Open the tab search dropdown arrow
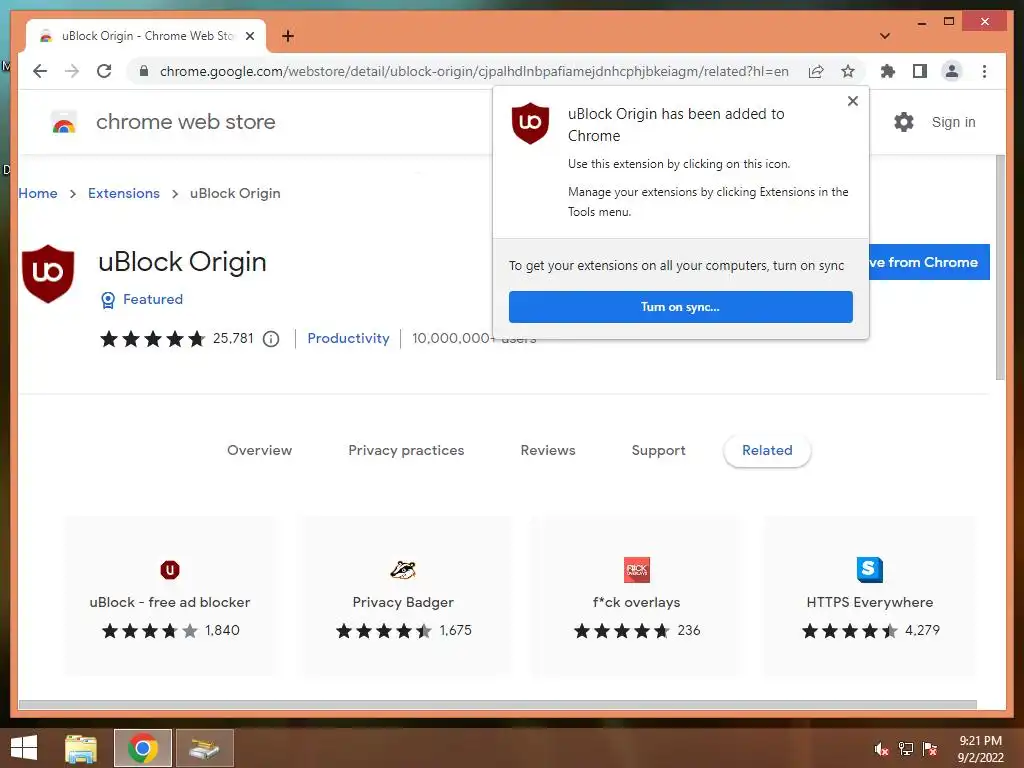Image resolution: width=1024 pixels, height=768 pixels. (x=885, y=36)
